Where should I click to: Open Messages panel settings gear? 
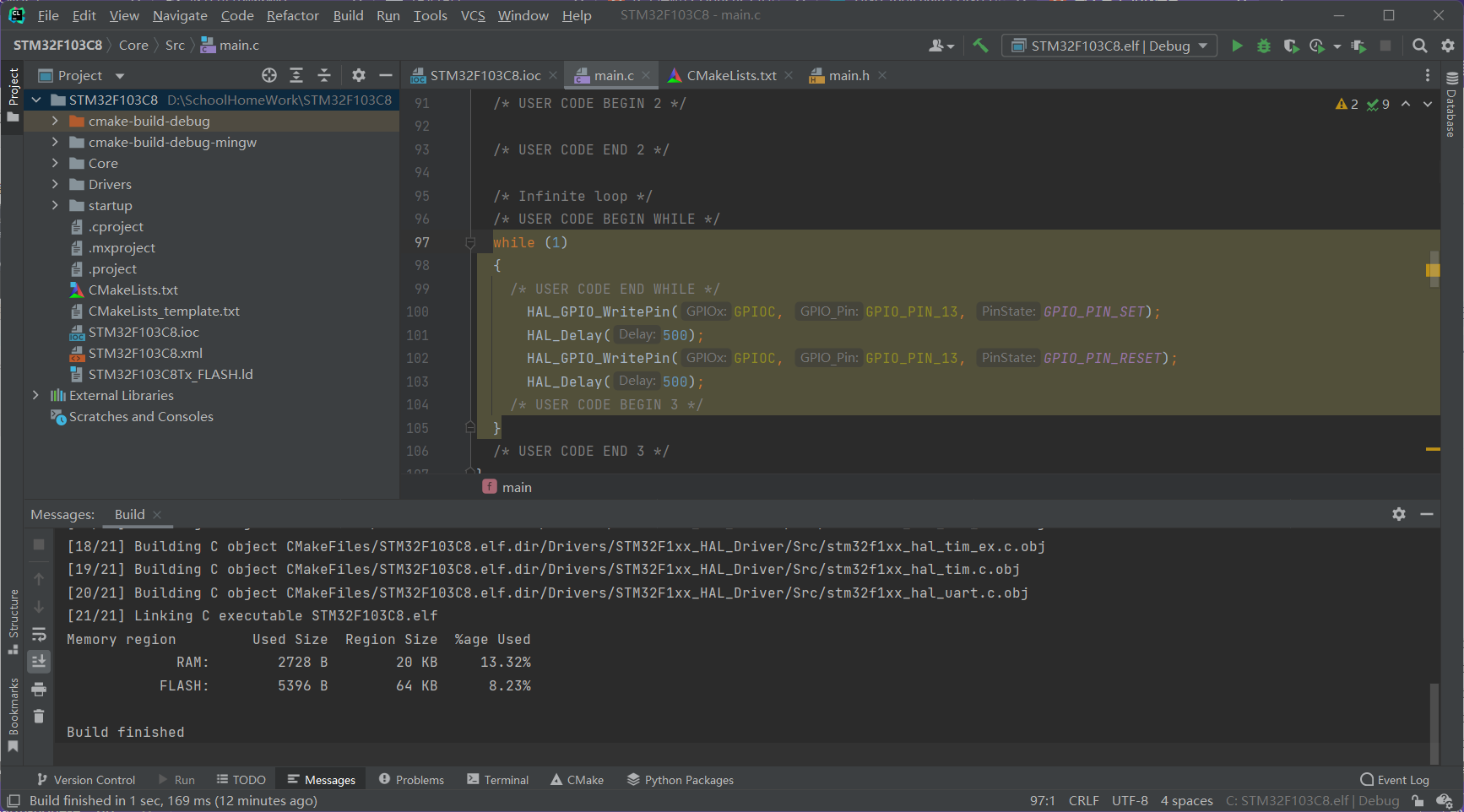(x=1399, y=514)
